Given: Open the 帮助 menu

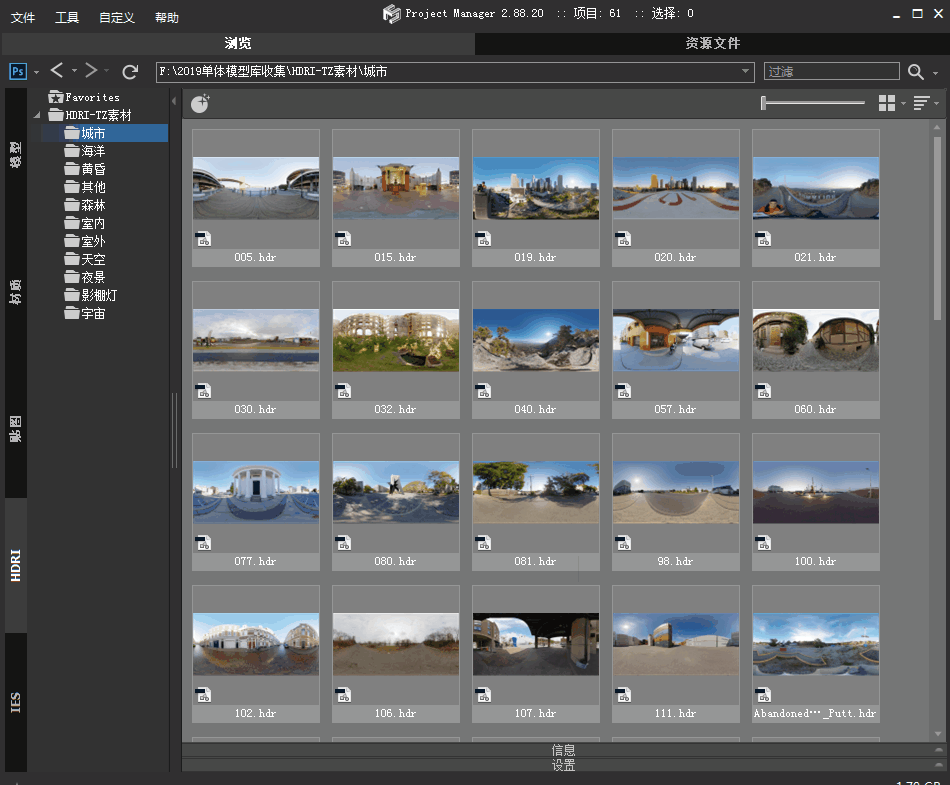Looking at the screenshot, I should 167,18.
